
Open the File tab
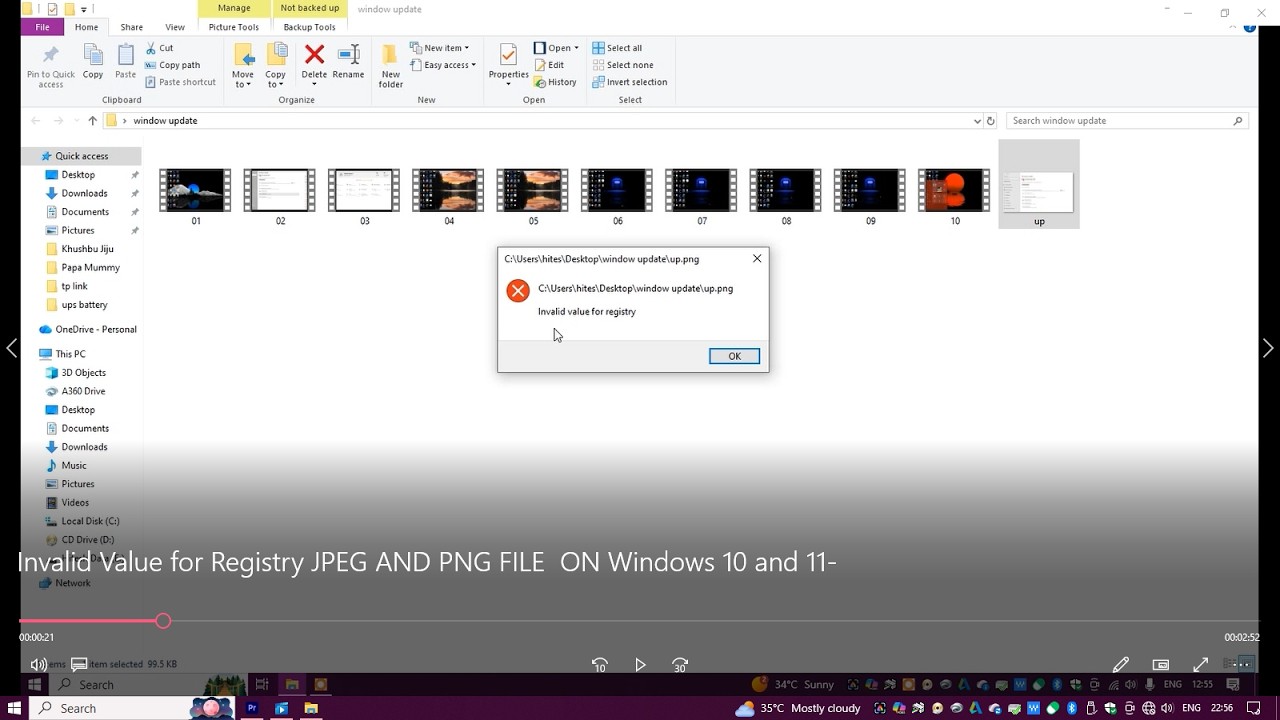42,27
